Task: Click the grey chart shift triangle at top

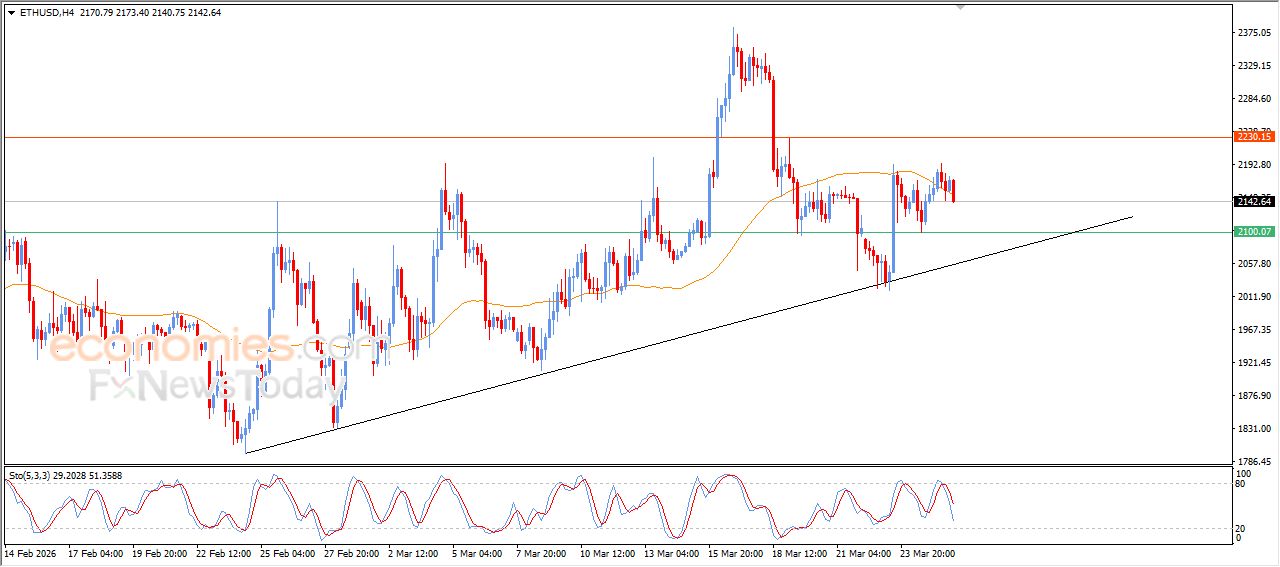Action: pos(961,7)
